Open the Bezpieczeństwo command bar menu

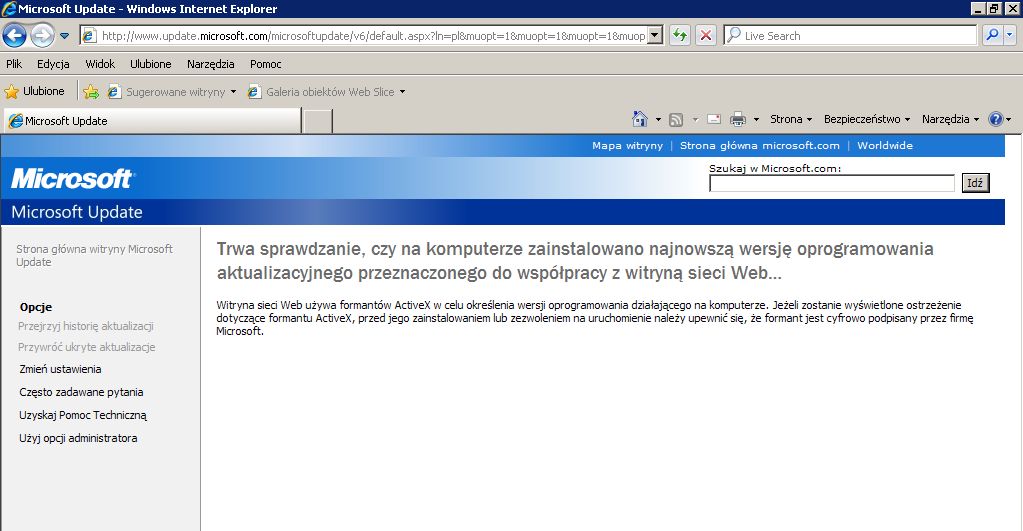coord(866,119)
